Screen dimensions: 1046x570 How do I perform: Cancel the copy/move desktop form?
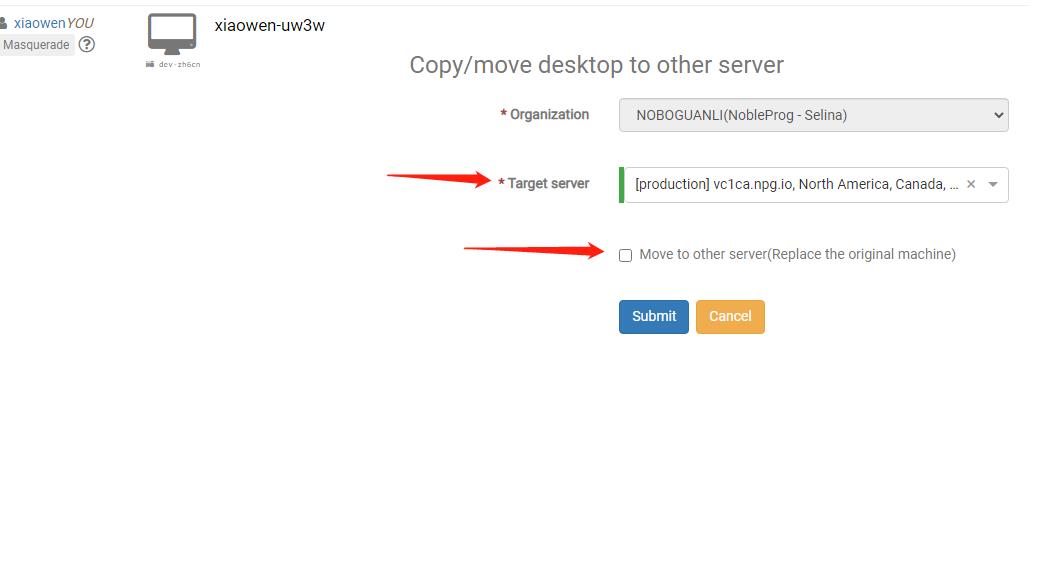730,316
